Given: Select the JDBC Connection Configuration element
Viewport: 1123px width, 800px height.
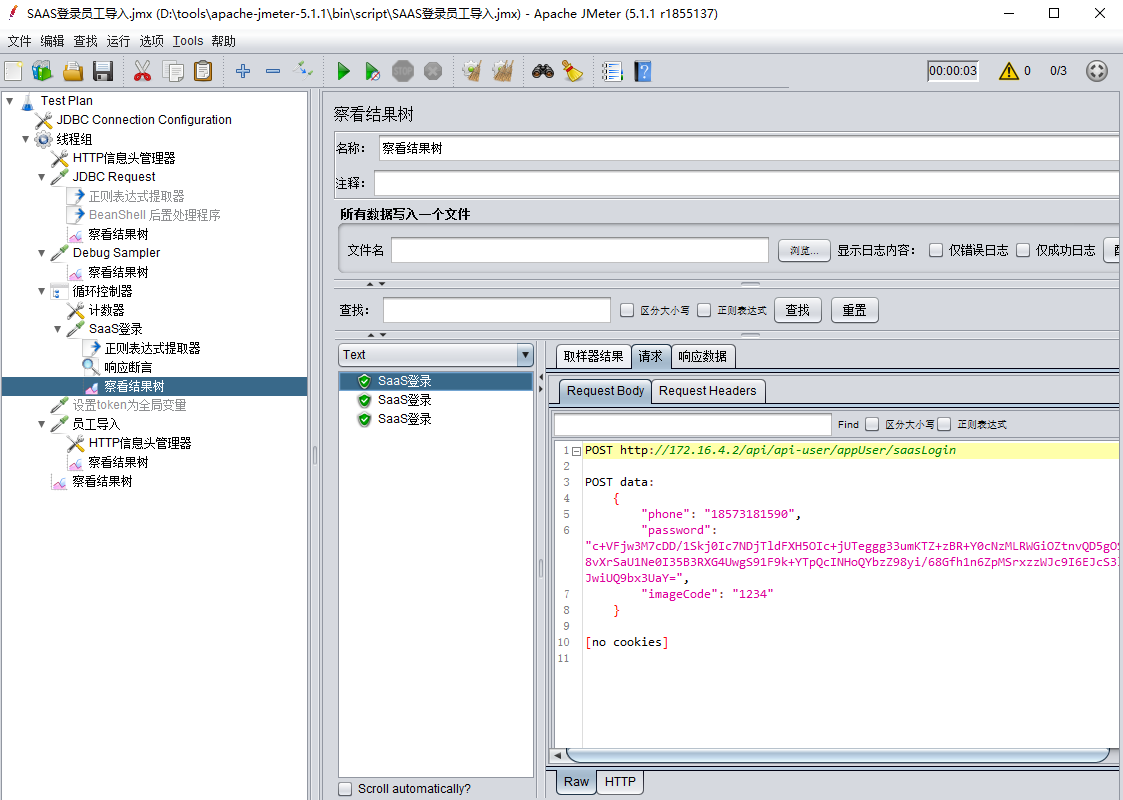Looking at the screenshot, I should (x=144, y=120).
